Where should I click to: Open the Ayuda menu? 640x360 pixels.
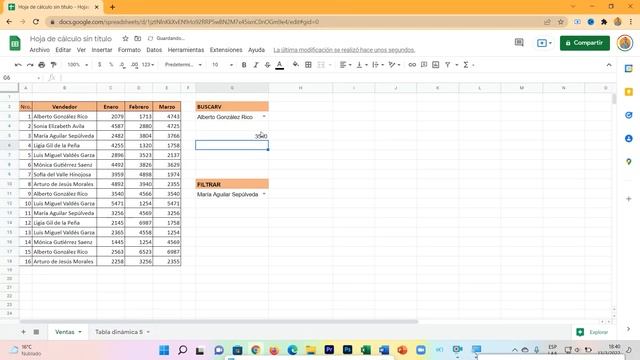click(x=256, y=50)
